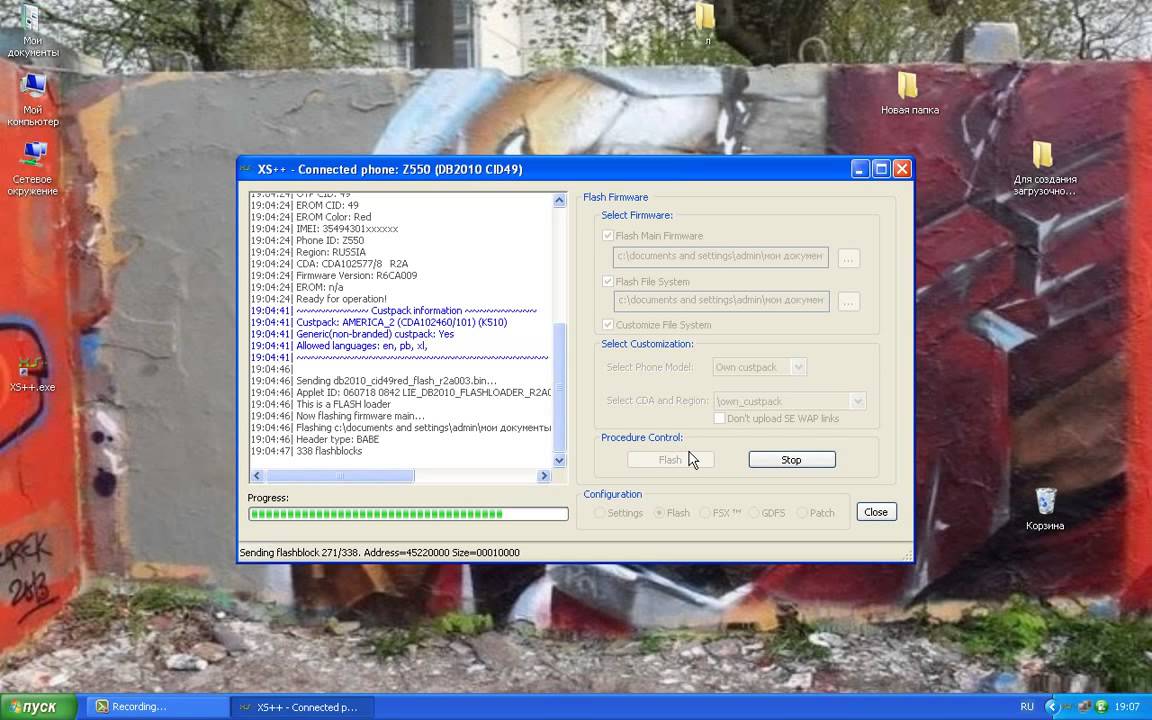Screen dimensions: 1152x720
Task: Select the folder named 'л' on desktop
Action: (x=705, y=23)
